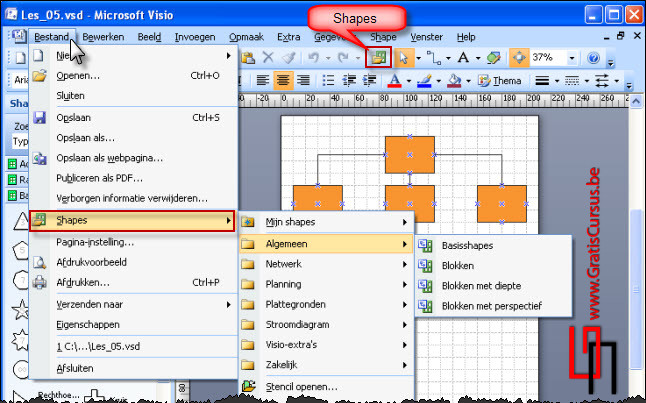Choose Opslaan menu entry
The height and width of the screenshot is (403, 646).
[x=133, y=117]
